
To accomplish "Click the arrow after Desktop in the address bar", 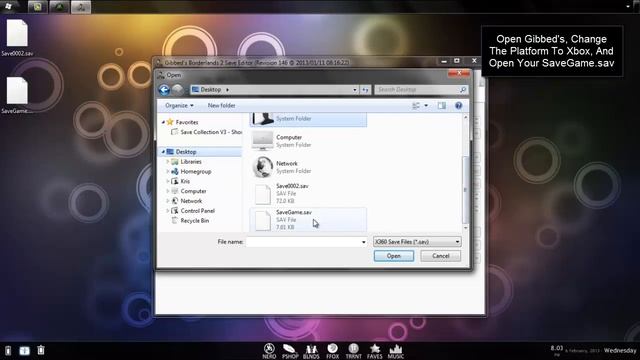I will coord(227,90).
